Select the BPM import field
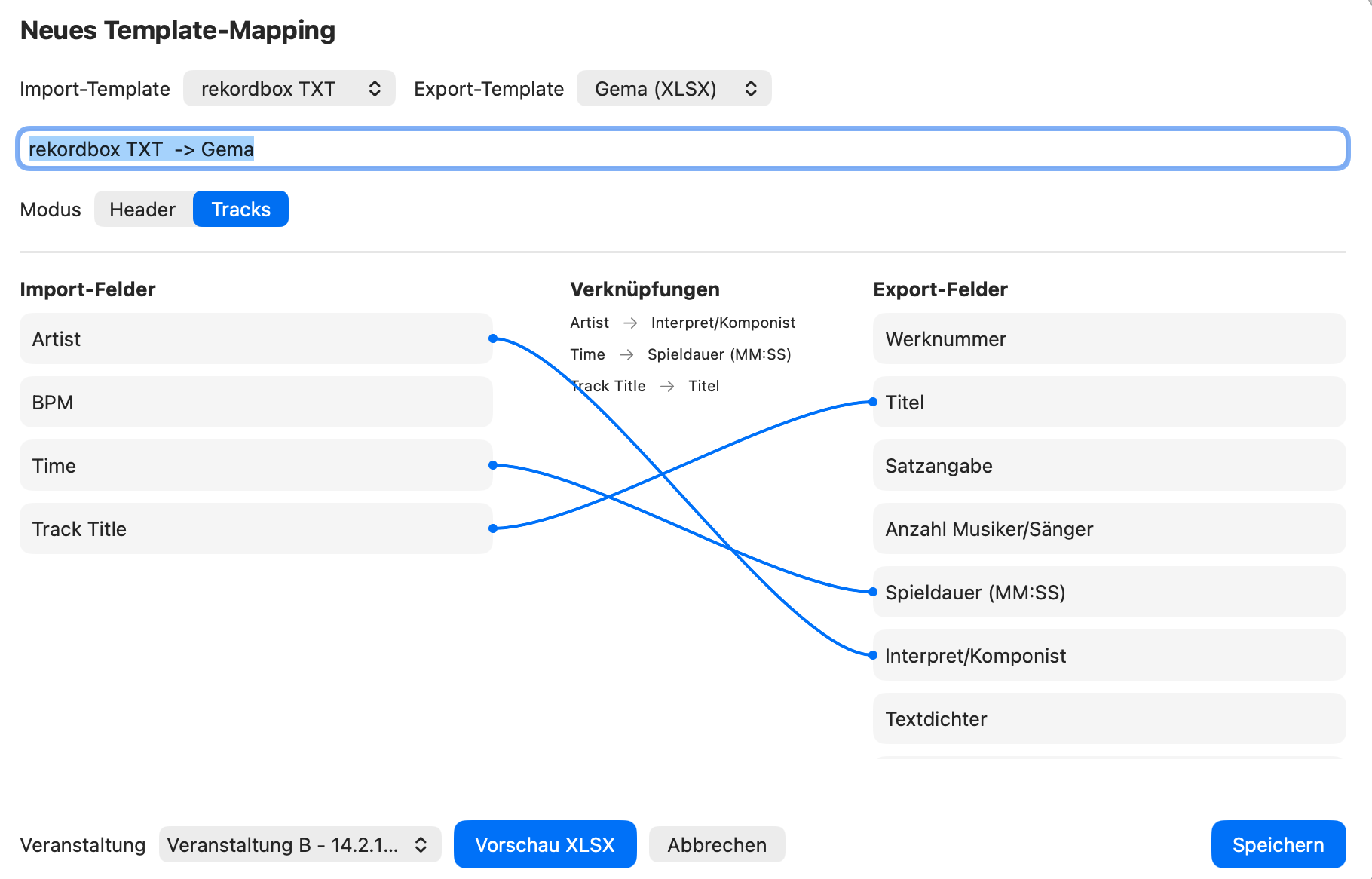This screenshot has height=879, width=1372. [x=256, y=402]
